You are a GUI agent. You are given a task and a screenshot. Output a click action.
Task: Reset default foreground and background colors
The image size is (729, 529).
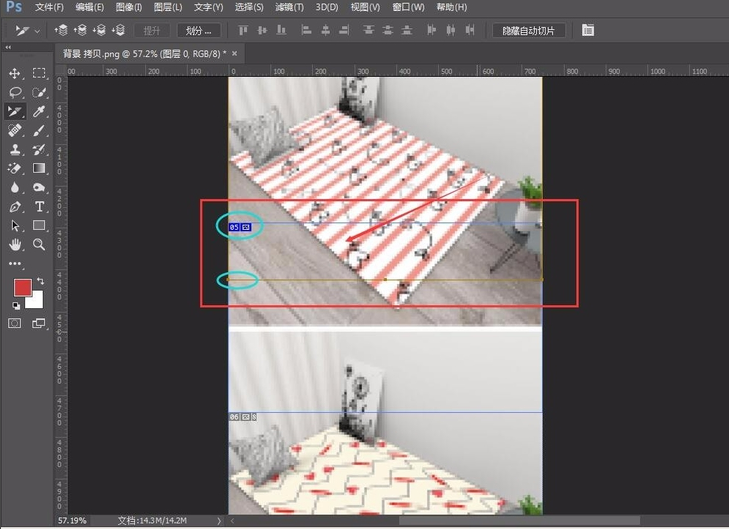(x=15, y=305)
